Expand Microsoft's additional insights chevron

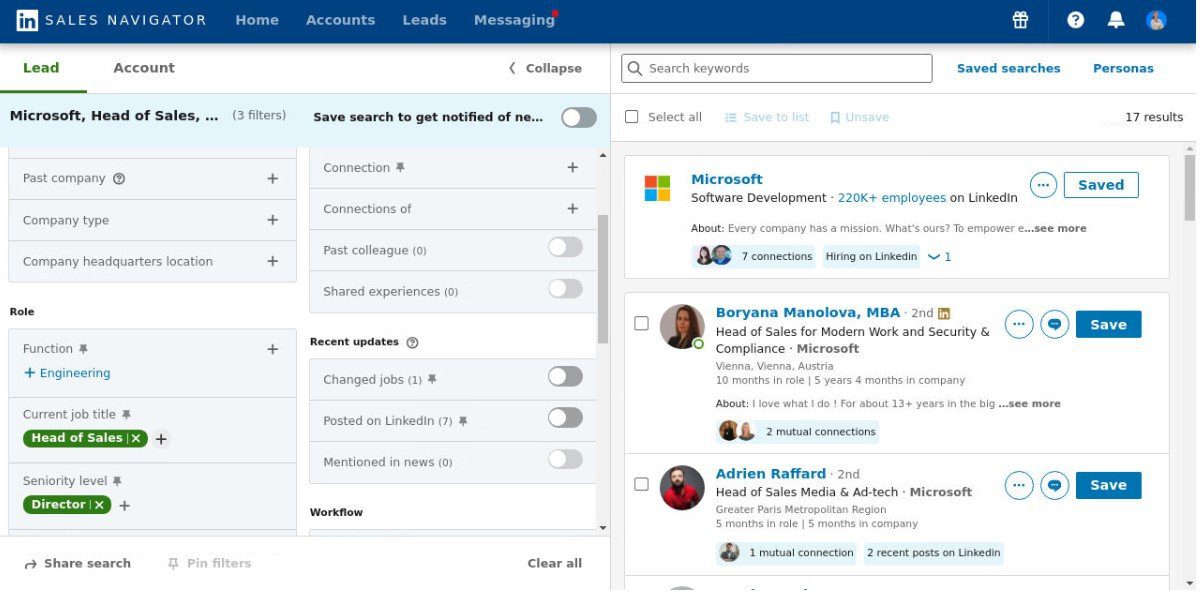click(939, 257)
